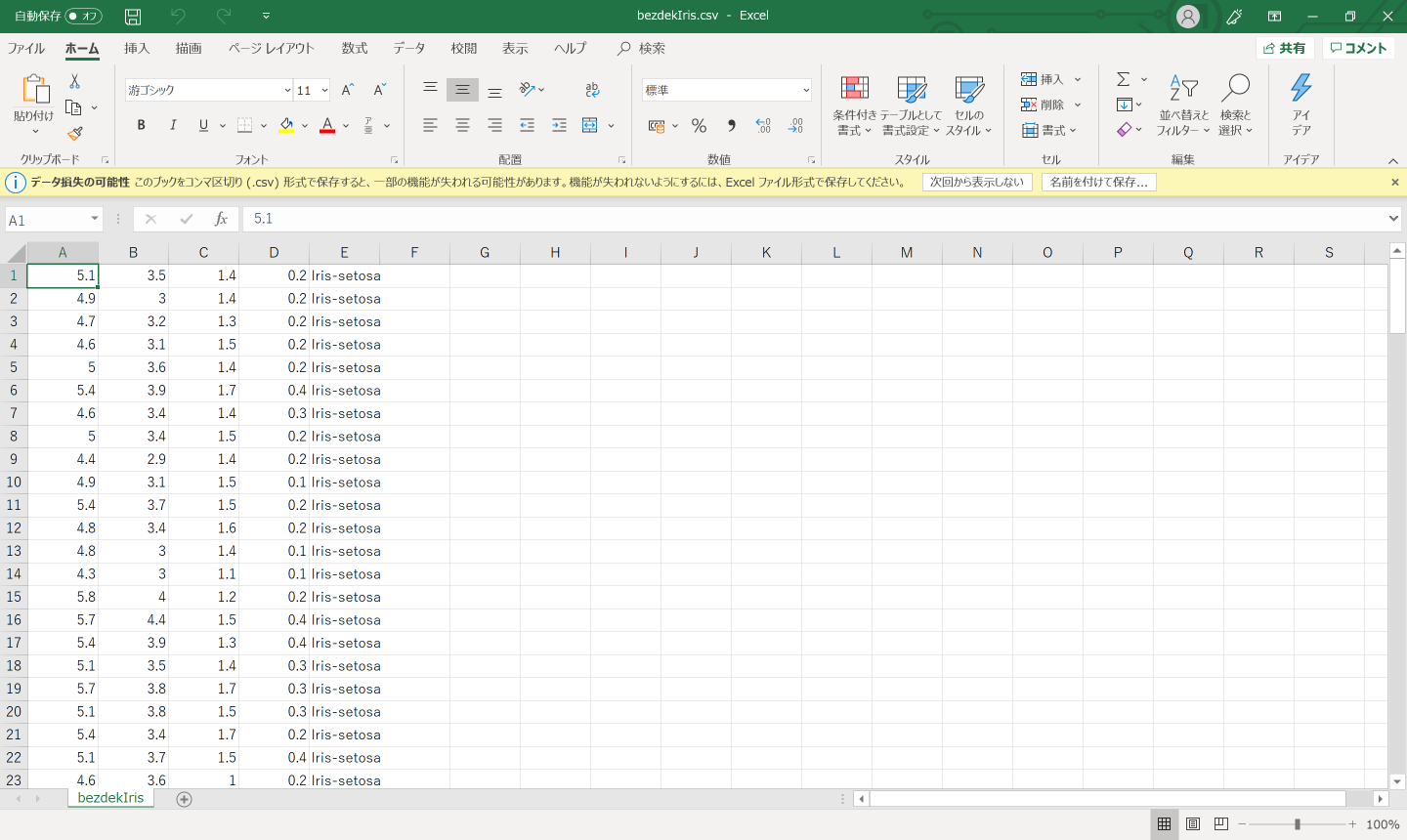The height and width of the screenshot is (840, 1407).
Task: Toggle Align Right for cells
Action: (x=494, y=125)
